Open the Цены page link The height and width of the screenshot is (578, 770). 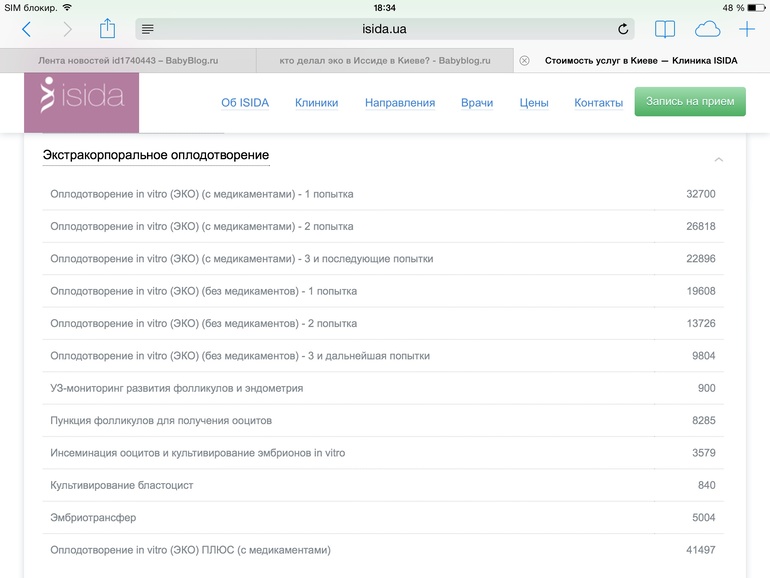coord(534,102)
